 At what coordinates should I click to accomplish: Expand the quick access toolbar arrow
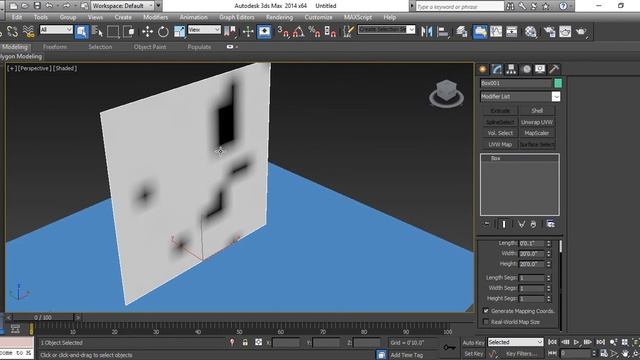click(x=158, y=6)
